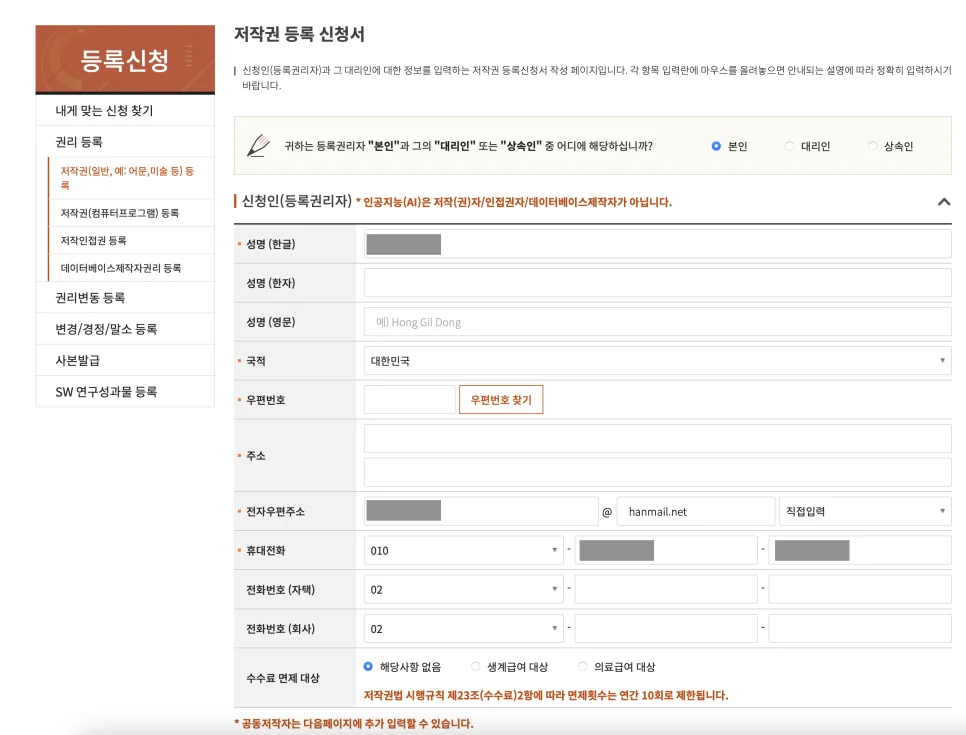
Task: Click the 우편번호 찾기 button
Action: [501, 400]
